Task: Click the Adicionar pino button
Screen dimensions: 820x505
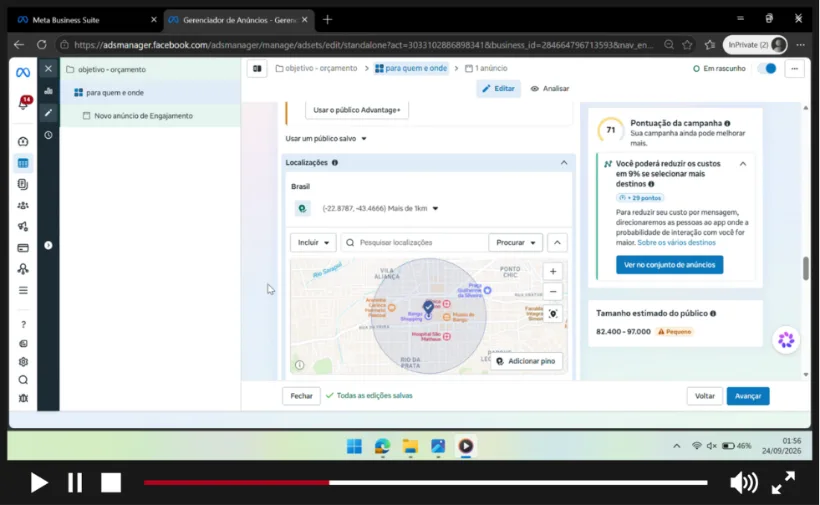Action: tap(526, 361)
